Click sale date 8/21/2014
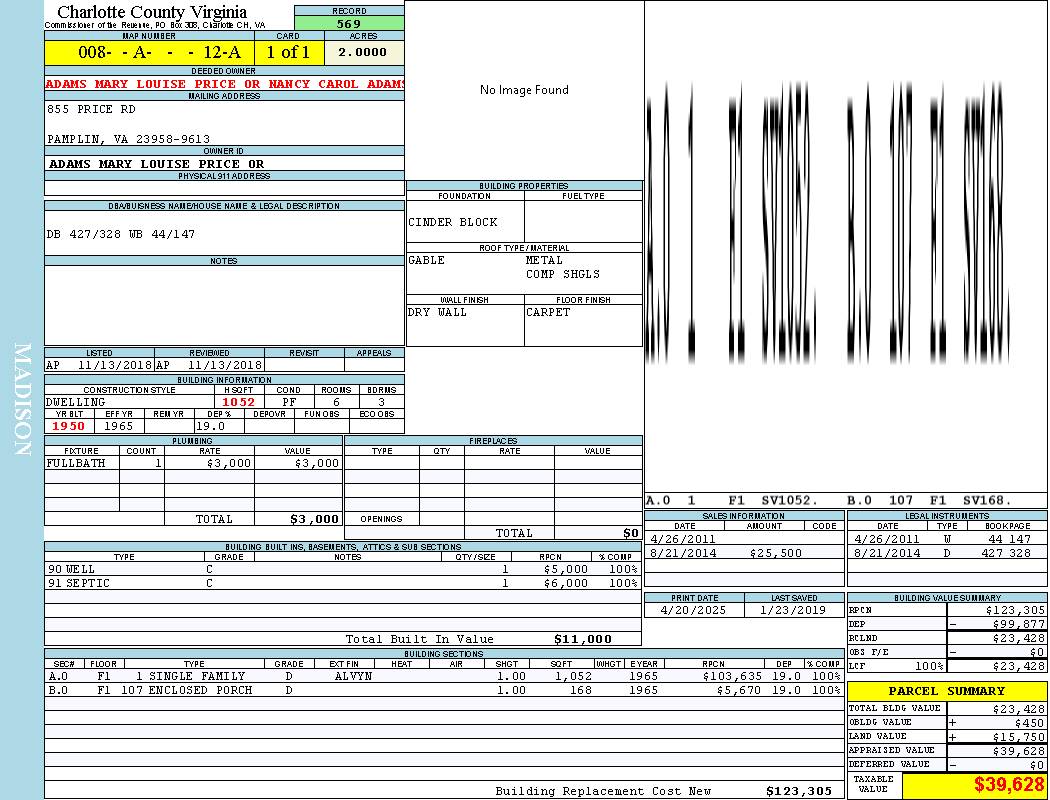1050x800 pixels. (683, 554)
